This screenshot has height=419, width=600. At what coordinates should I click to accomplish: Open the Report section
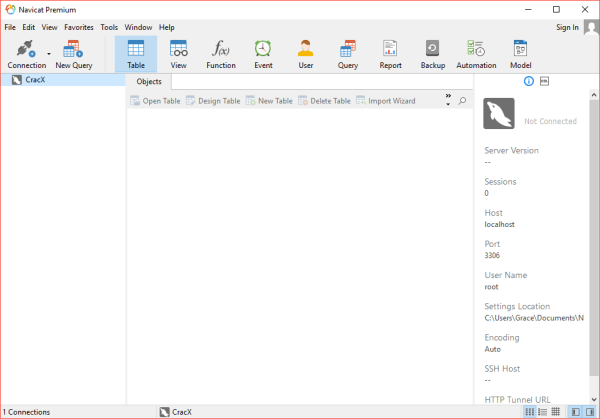coord(390,54)
